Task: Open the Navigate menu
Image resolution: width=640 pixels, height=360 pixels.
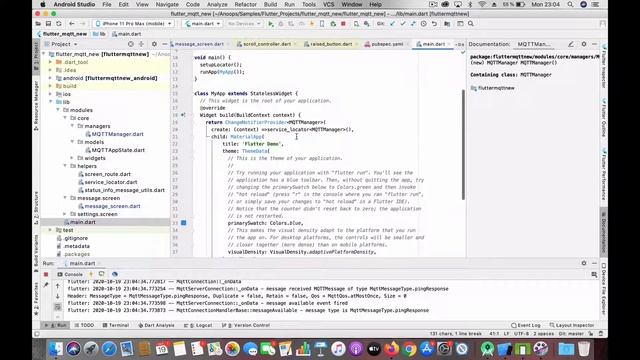Action: coord(167,4)
